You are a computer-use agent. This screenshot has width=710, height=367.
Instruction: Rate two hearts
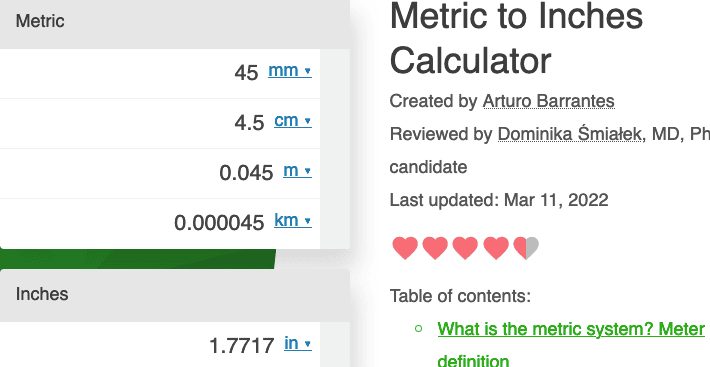435,248
